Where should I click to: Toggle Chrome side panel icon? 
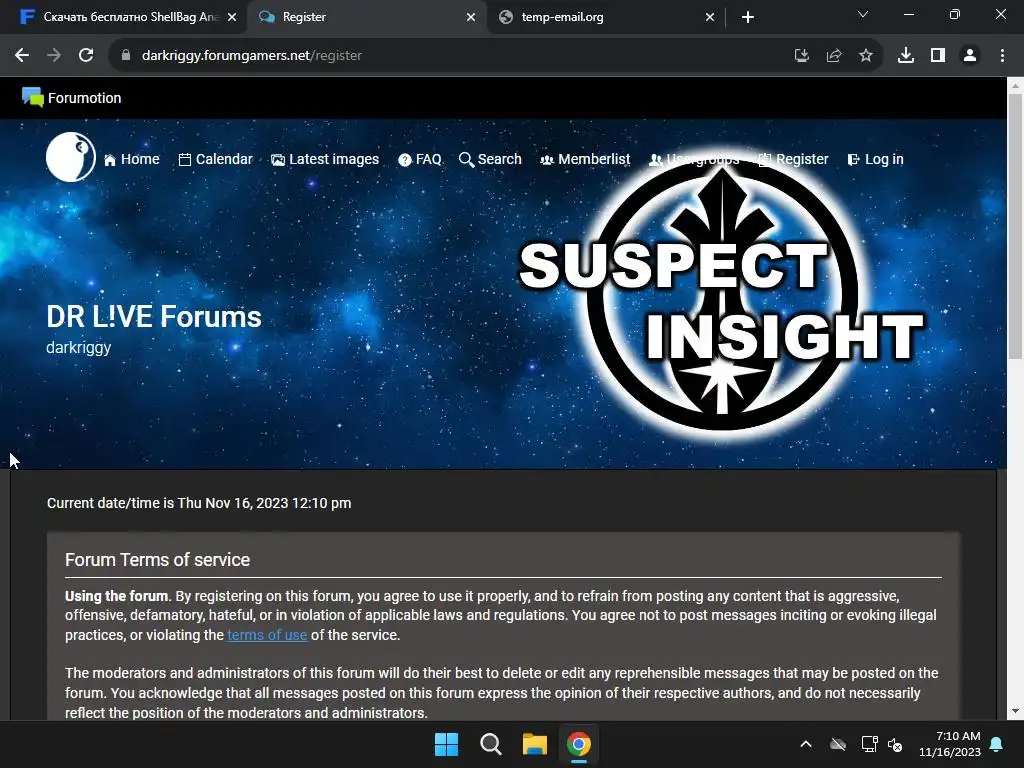(938, 56)
